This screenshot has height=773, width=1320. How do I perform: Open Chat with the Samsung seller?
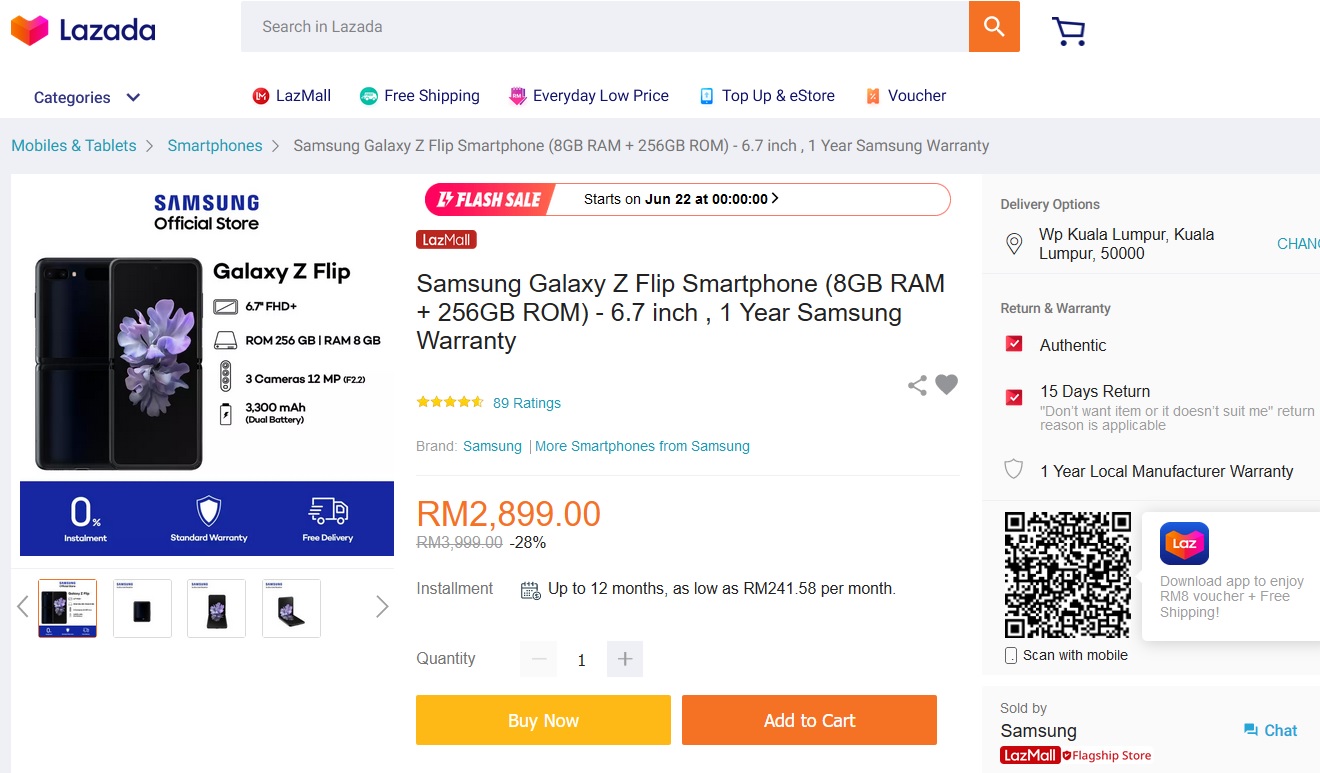coord(1270,731)
